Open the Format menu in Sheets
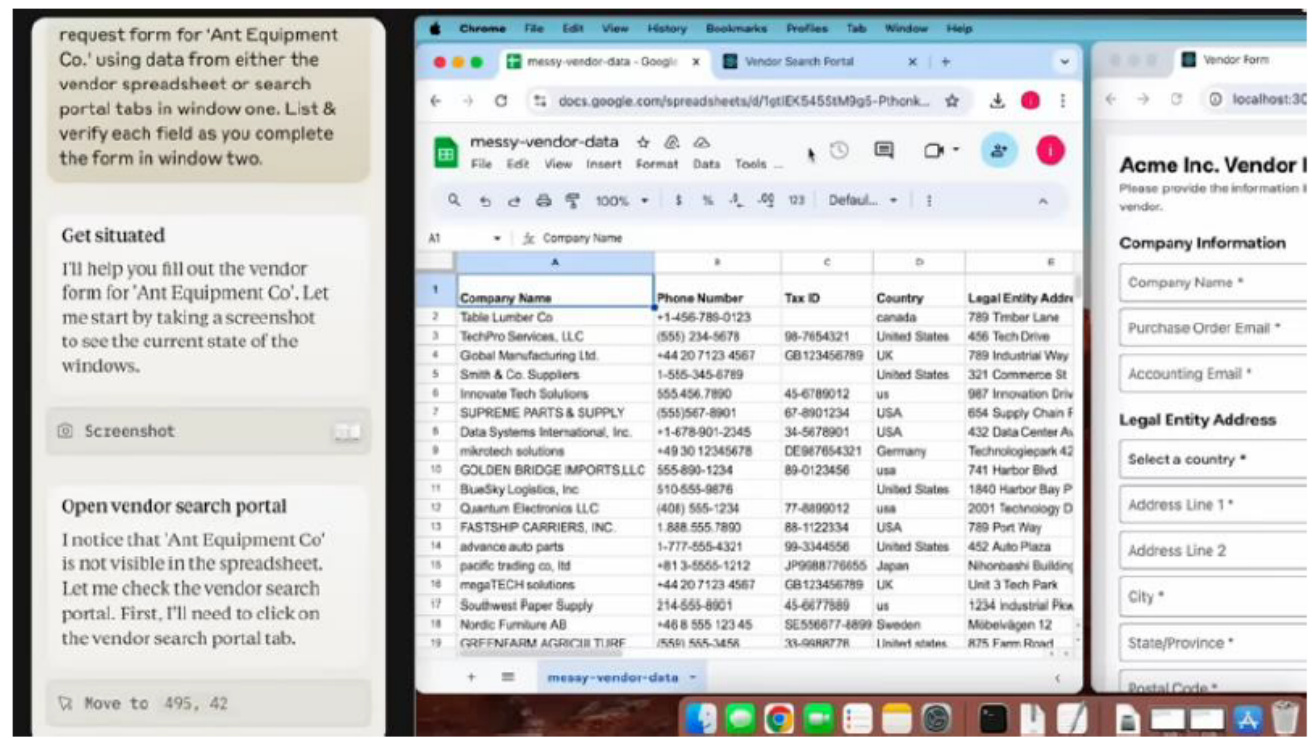1314x738 pixels. (656, 164)
